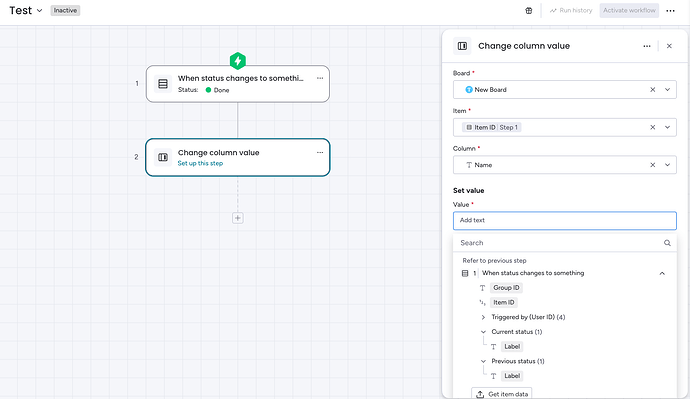Image resolution: width=690 pixels, height=399 pixels.
Task: Open Run history
Action: 571,11
